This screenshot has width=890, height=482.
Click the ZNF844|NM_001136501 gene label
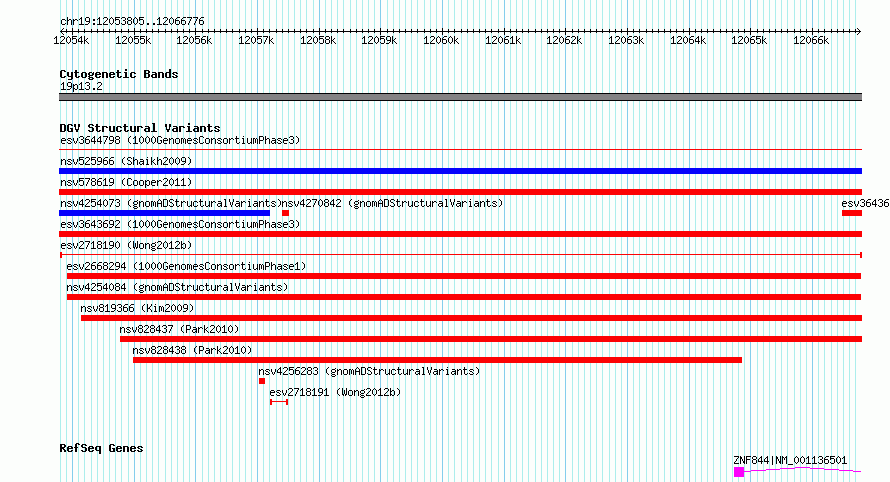point(790,460)
